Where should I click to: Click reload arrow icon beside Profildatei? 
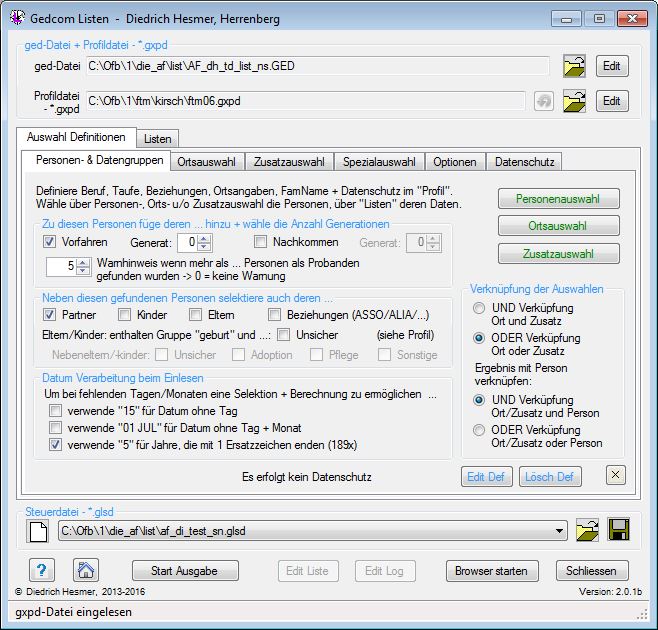[x=544, y=101]
